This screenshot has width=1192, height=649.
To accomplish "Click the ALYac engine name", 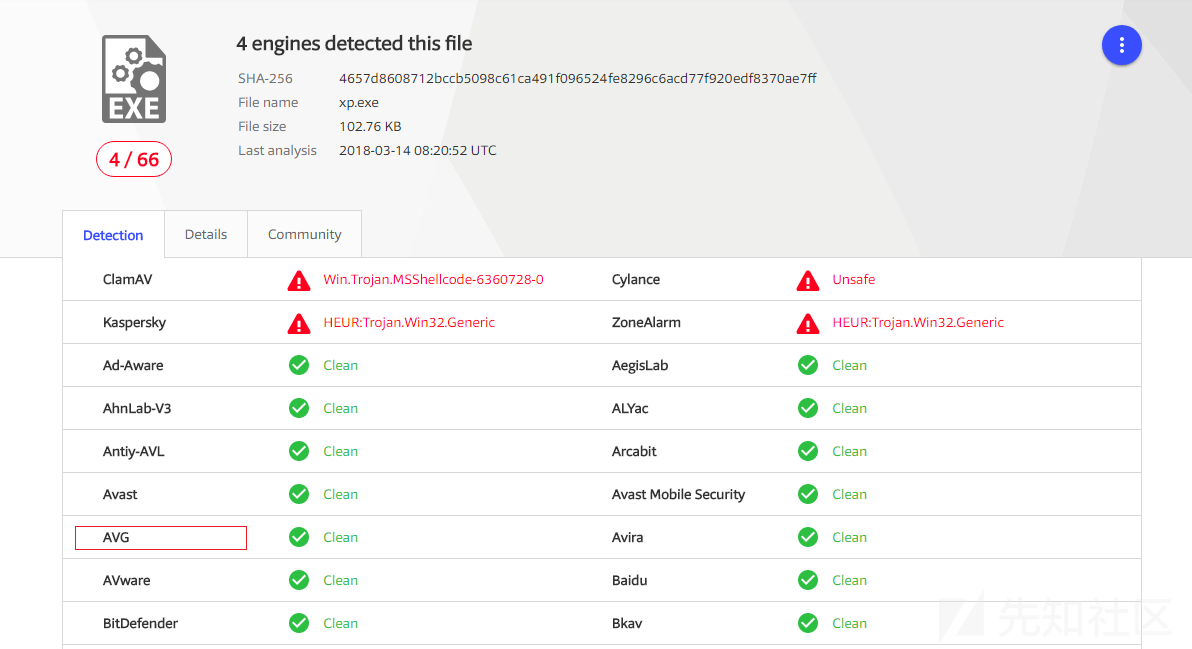I will click(x=630, y=408).
